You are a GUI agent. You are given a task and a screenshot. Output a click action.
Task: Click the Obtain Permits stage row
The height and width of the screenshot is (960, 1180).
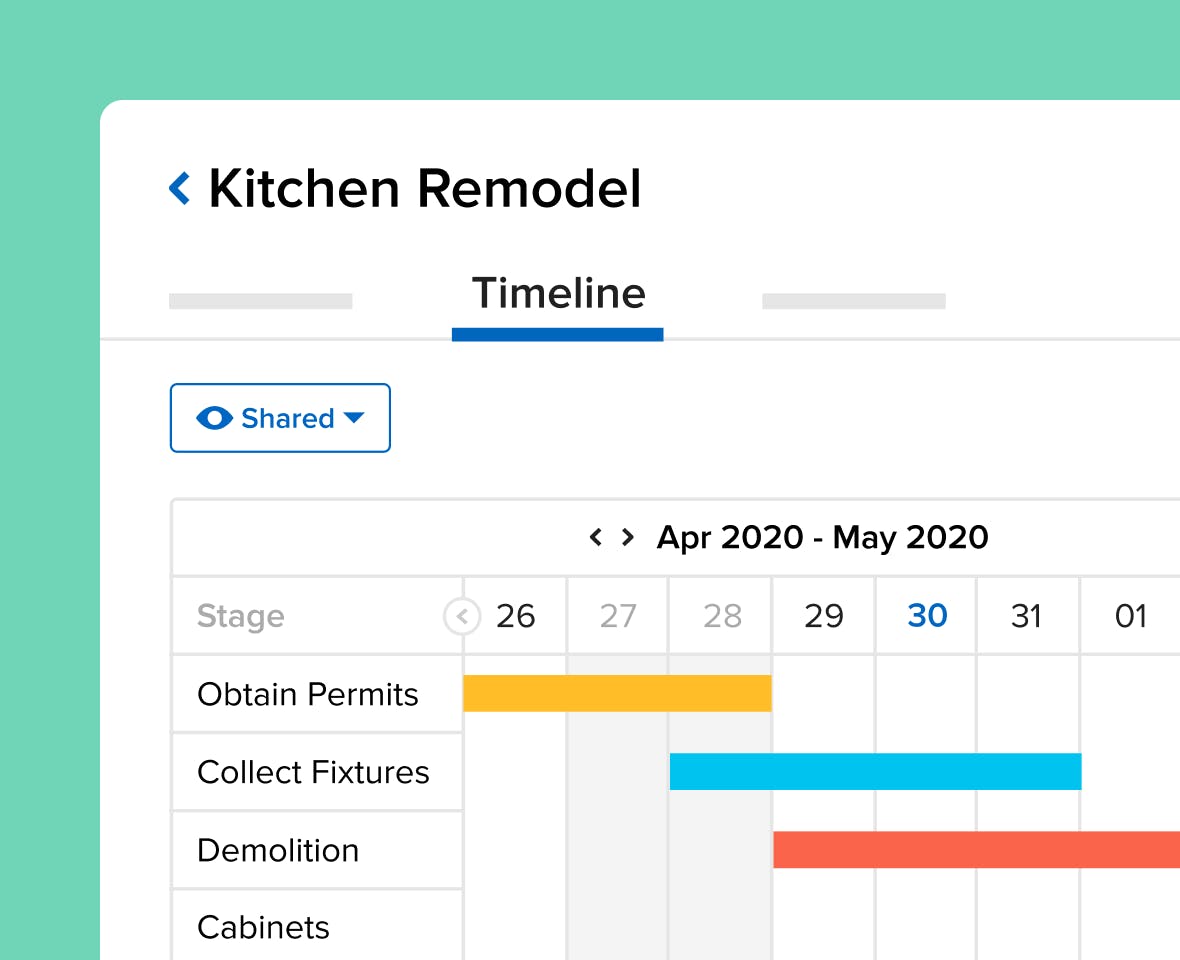click(x=317, y=694)
